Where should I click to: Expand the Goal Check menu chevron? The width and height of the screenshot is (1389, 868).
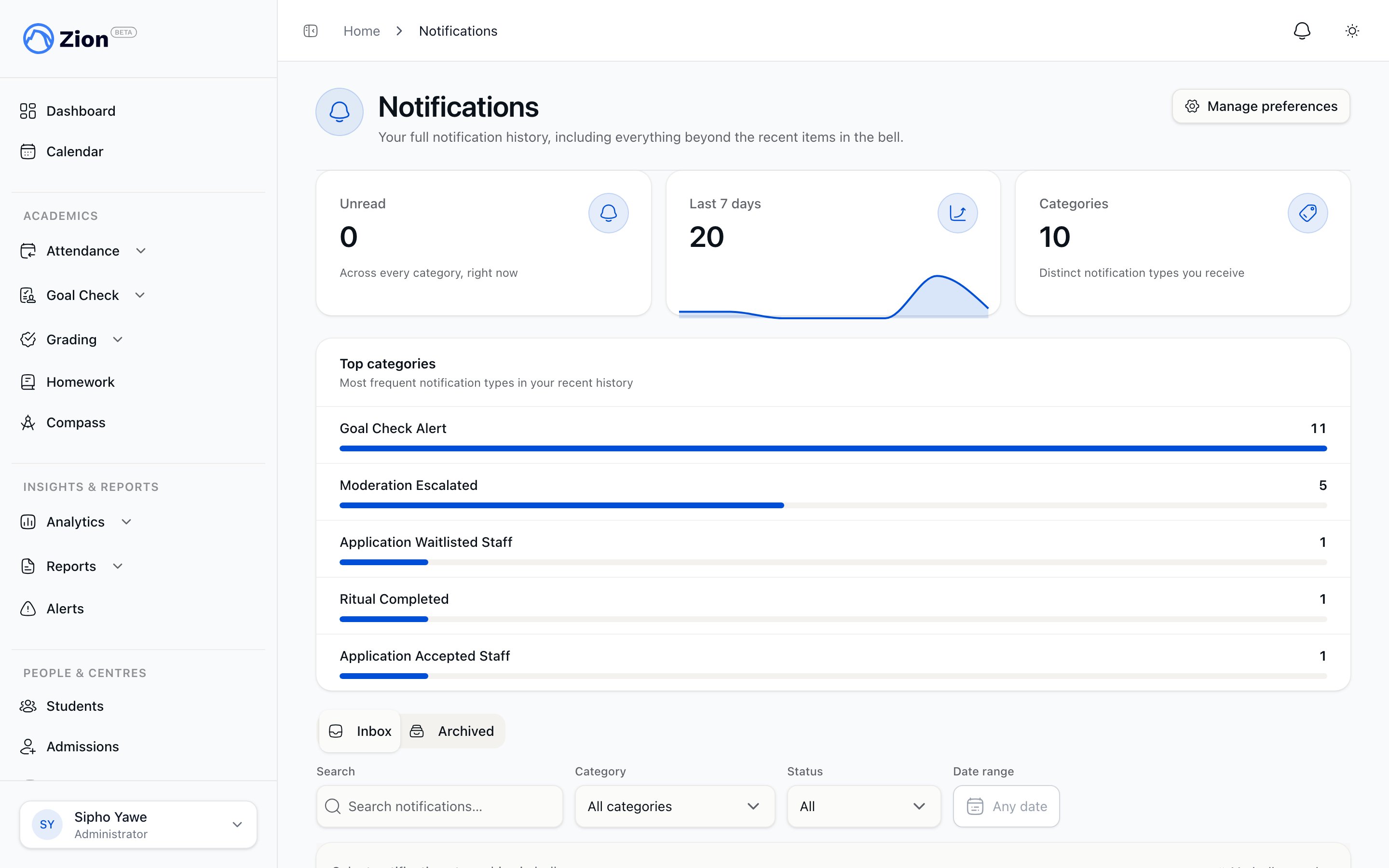pos(140,295)
